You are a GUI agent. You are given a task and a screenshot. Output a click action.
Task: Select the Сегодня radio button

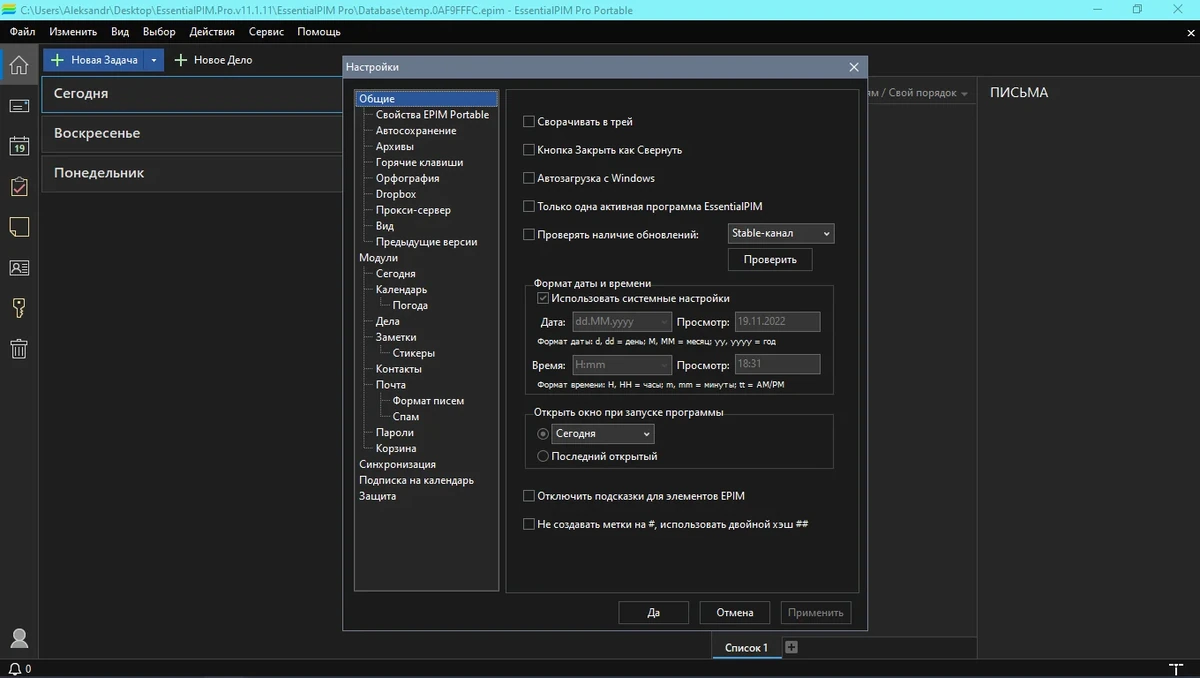[543, 434]
